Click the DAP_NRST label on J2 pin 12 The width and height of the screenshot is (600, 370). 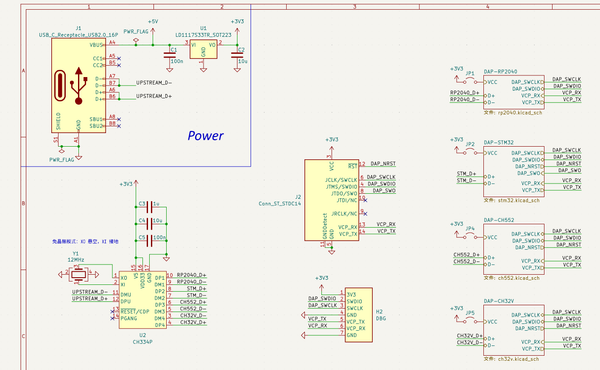pyautogui.click(x=383, y=163)
